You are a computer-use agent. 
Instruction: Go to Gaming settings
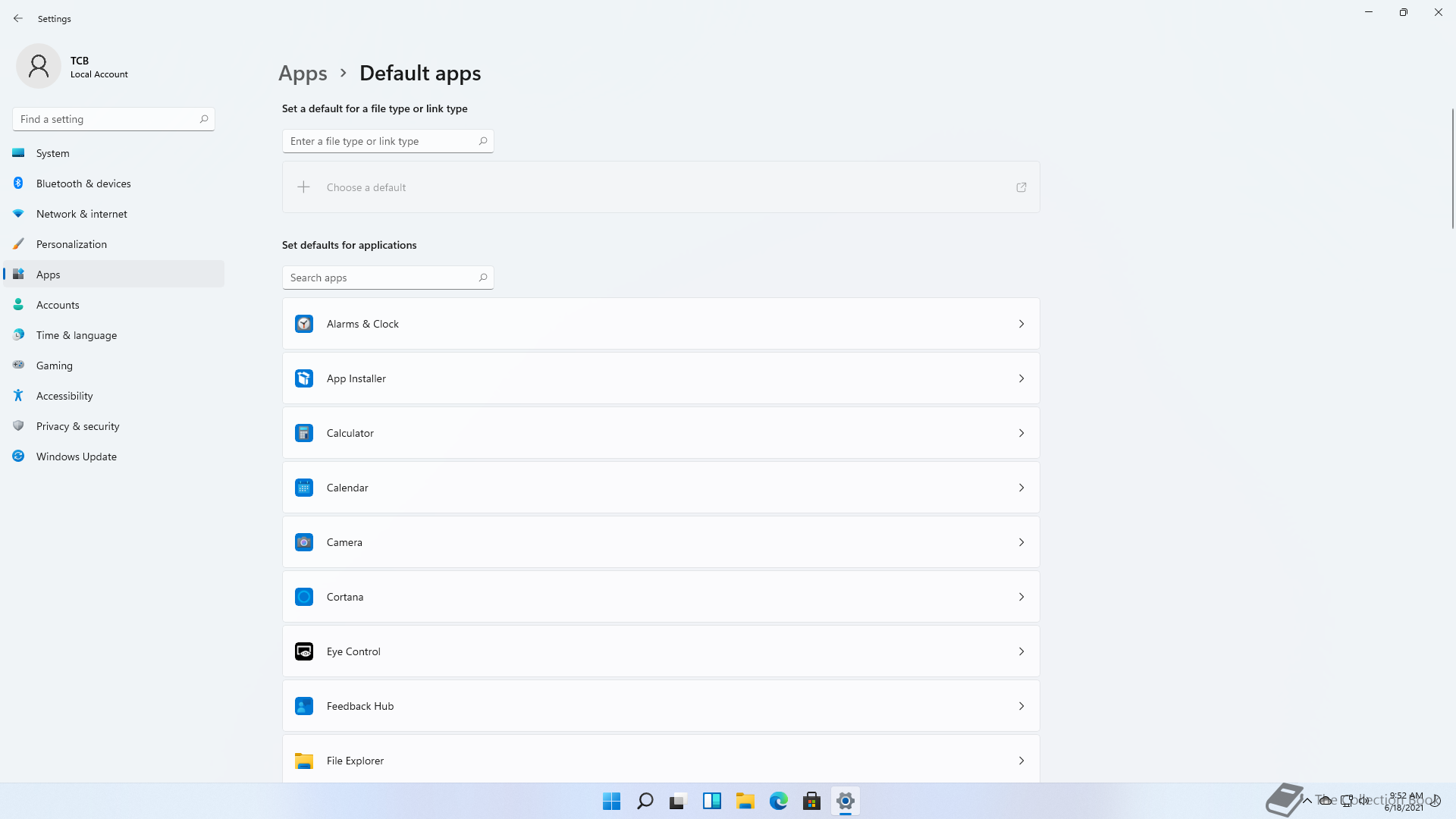(114, 366)
